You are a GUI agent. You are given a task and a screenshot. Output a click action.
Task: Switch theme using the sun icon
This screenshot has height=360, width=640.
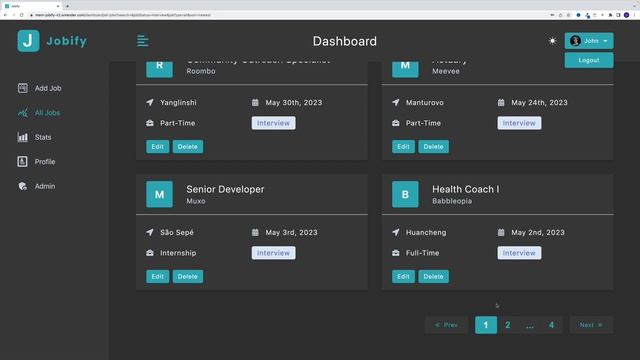[x=552, y=41]
